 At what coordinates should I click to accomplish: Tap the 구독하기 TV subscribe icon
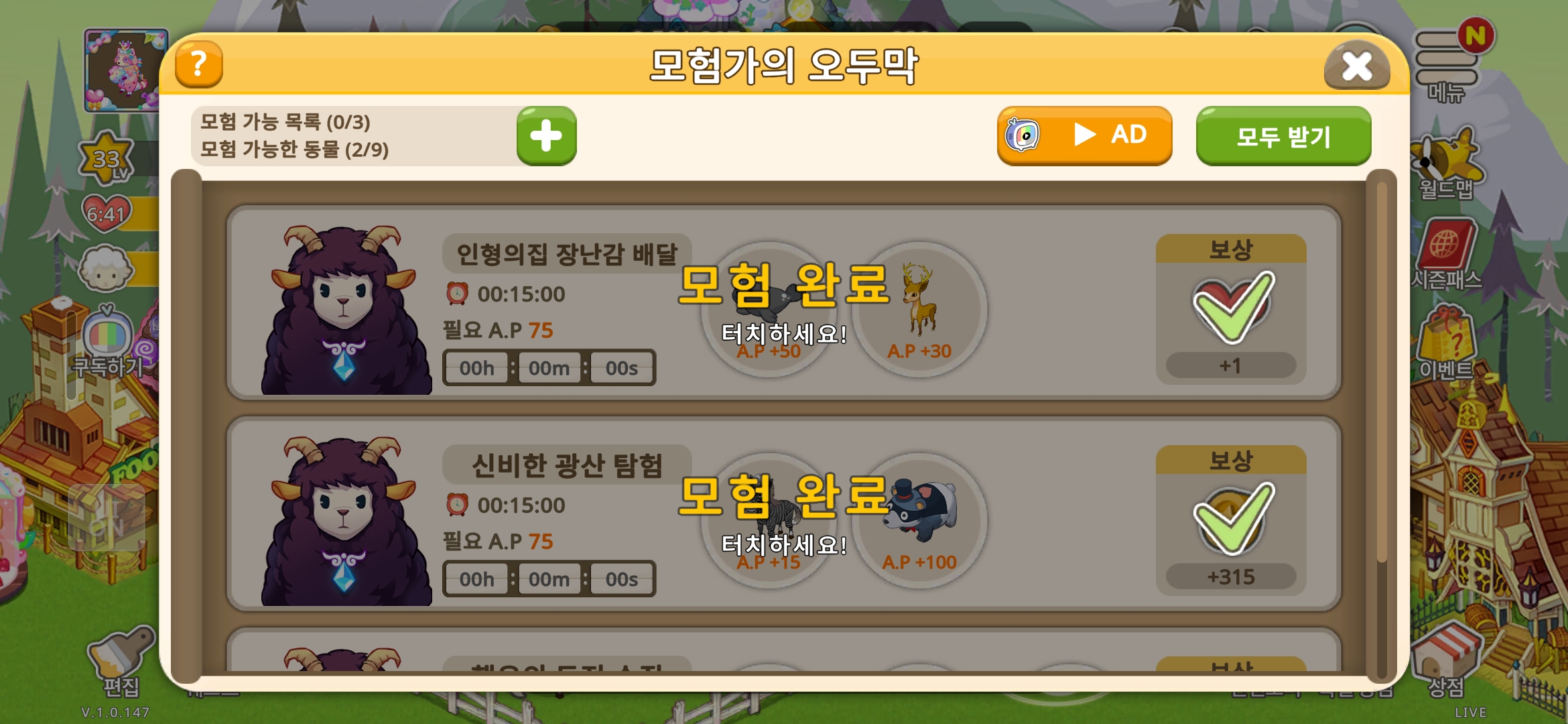point(107,342)
